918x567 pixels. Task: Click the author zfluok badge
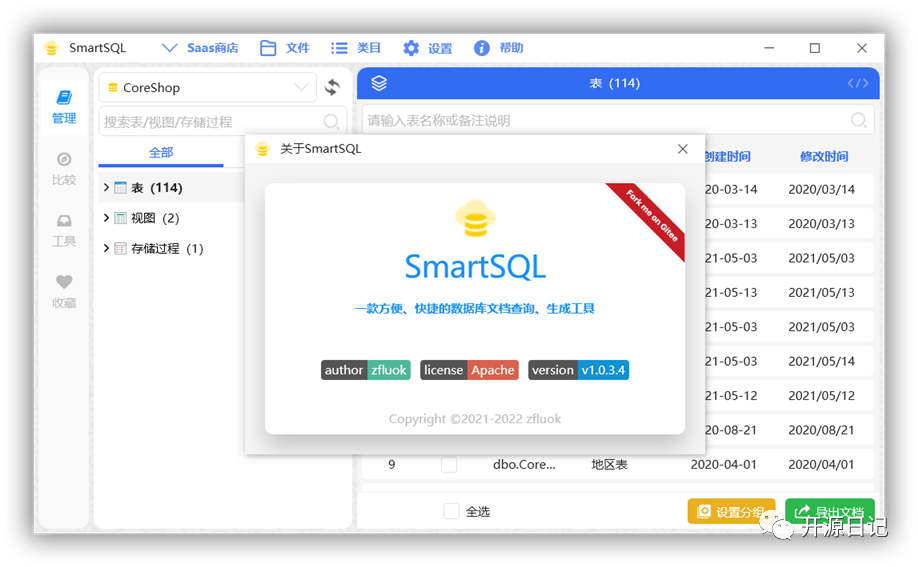pyautogui.click(x=366, y=370)
